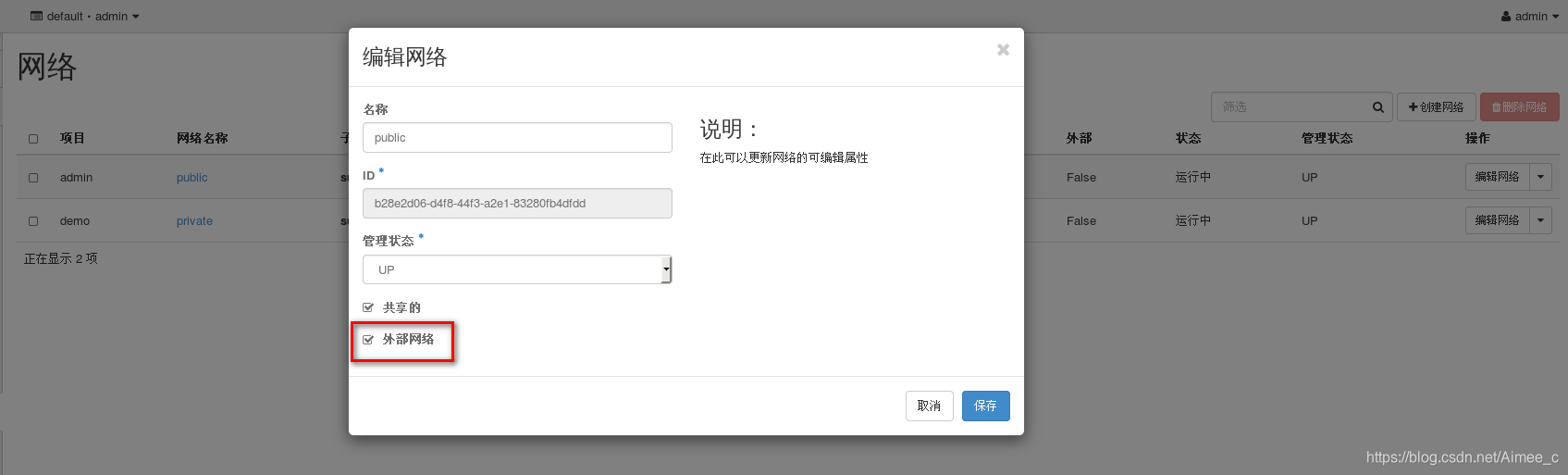Screen dimensions: 1568x475
Task: Click 运行中 status in the private row
Action: click(1193, 220)
